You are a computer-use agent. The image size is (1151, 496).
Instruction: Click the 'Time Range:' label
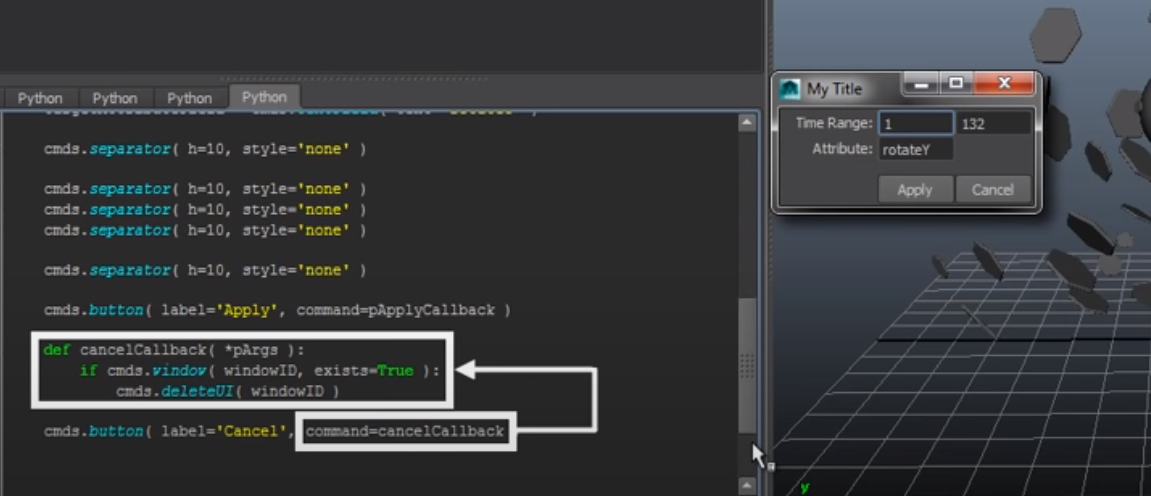pyautogui.click(x=834, y=123)
